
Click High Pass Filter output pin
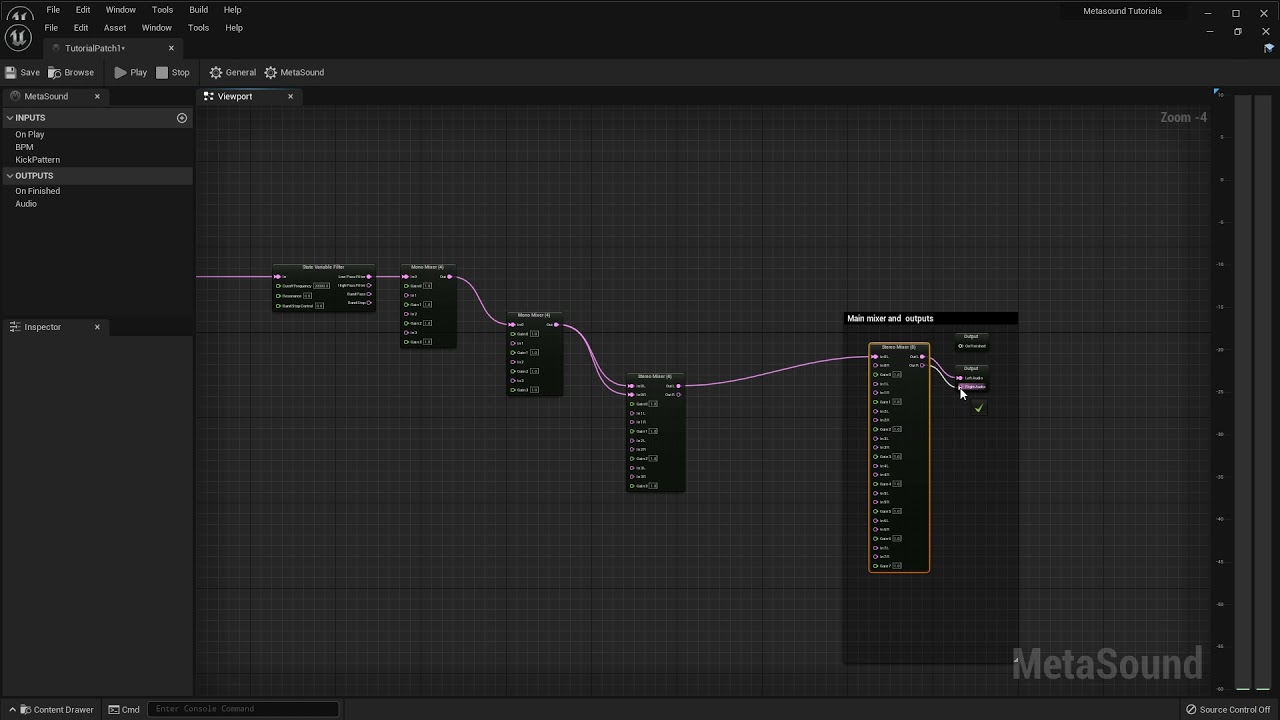pyautogui.click(x=369, y=285)
